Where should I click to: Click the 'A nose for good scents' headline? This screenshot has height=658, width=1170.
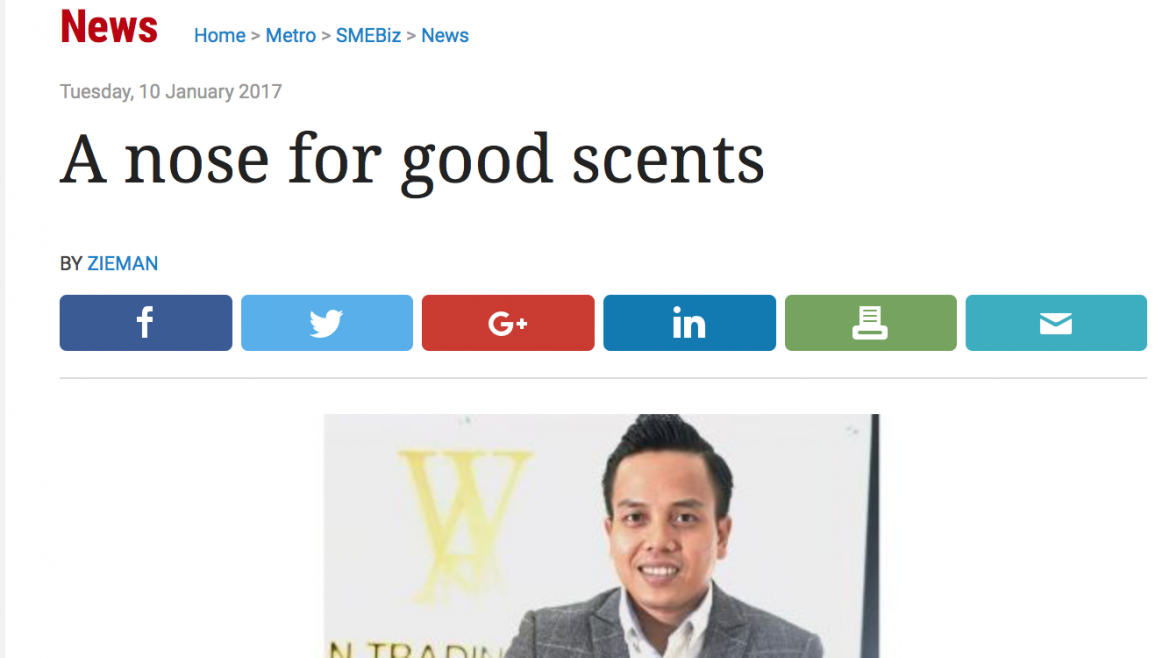click(412, 160)
